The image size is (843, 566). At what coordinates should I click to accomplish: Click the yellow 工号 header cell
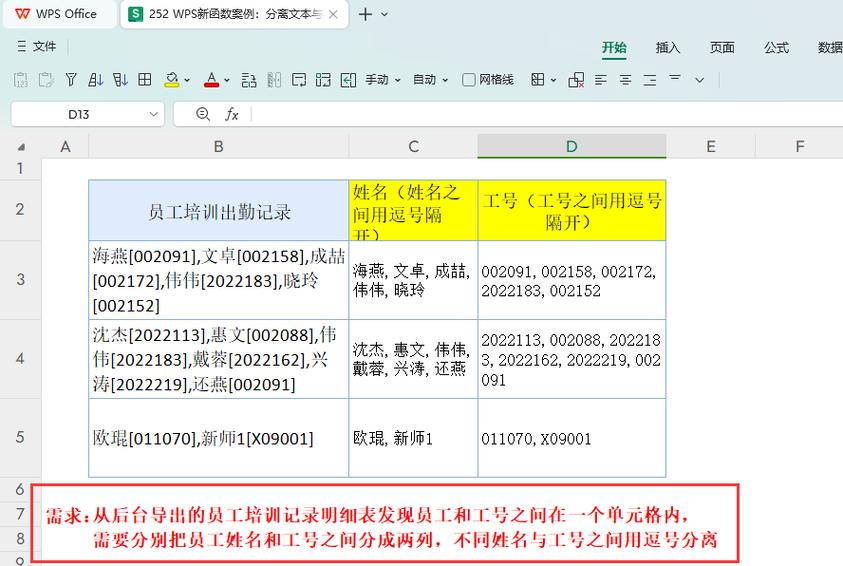[572, 210]
